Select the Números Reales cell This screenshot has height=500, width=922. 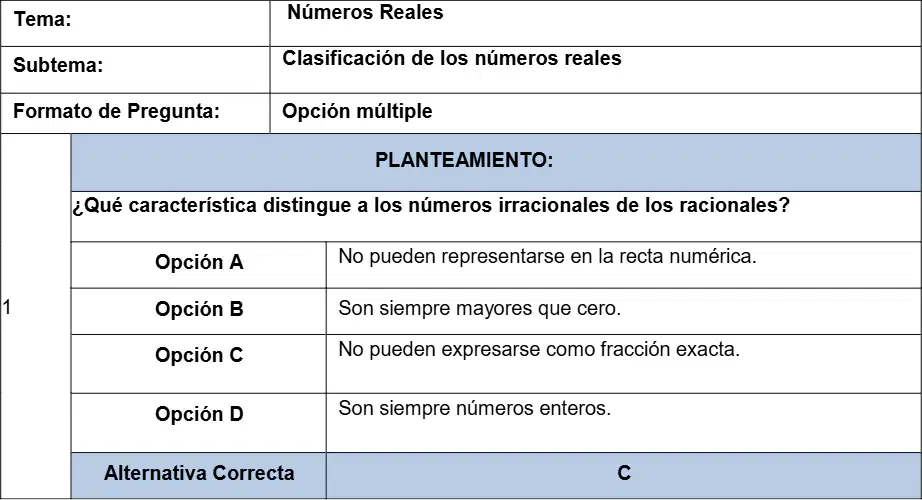pos(595,24)
